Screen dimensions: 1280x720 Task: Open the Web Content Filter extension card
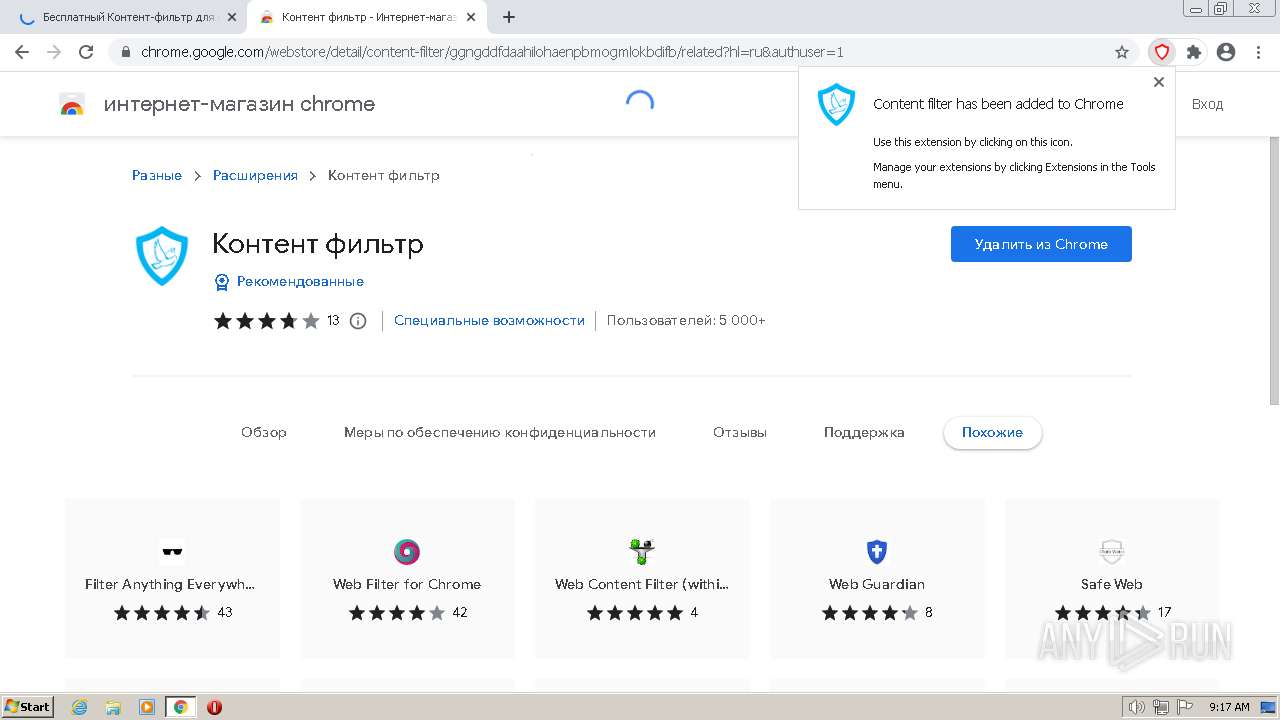pos(642,578)
